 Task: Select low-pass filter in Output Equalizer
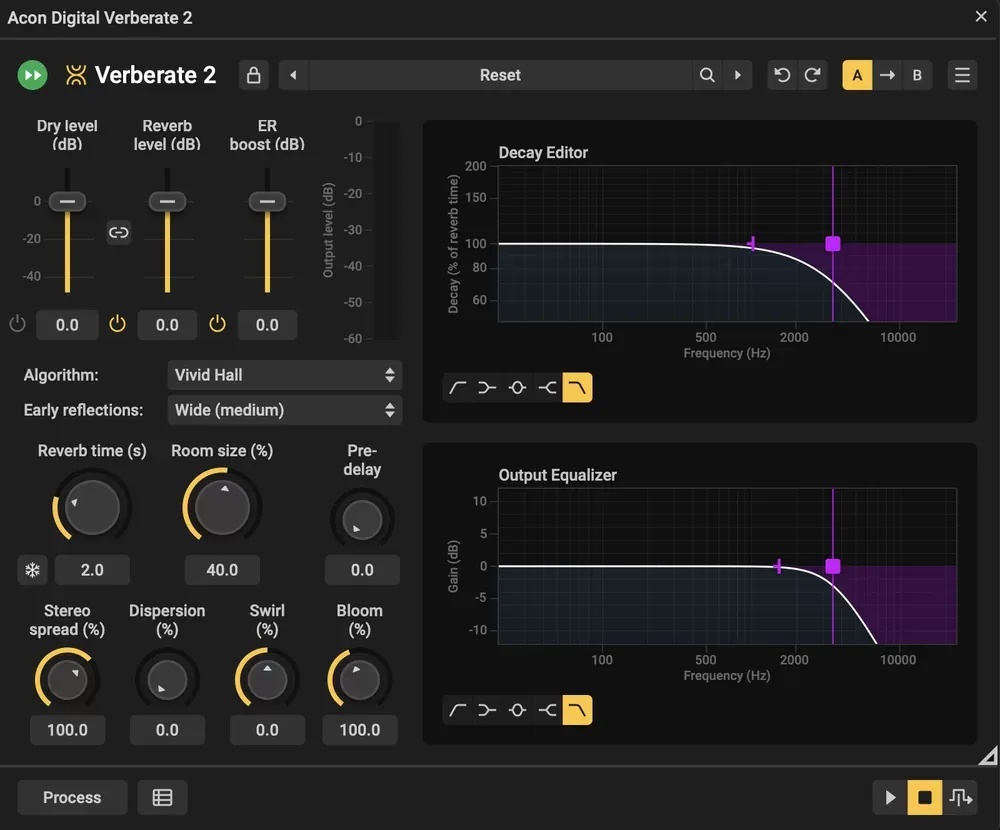(577, 710)
